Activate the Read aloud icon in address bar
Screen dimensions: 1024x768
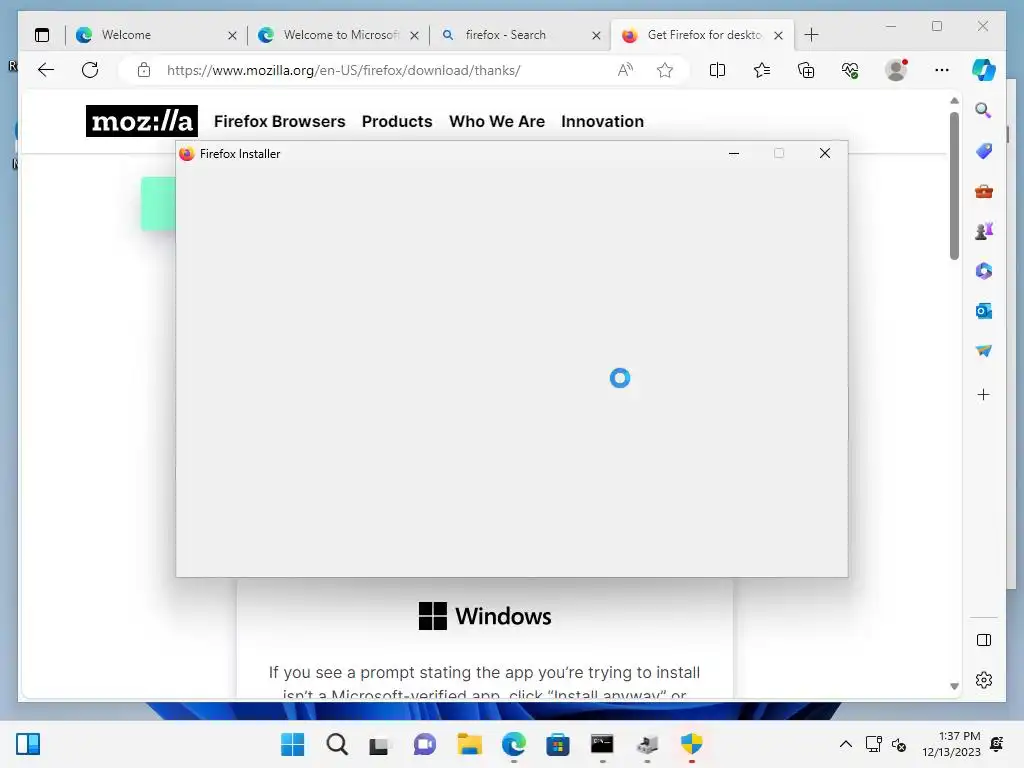(x=625, y=70)
